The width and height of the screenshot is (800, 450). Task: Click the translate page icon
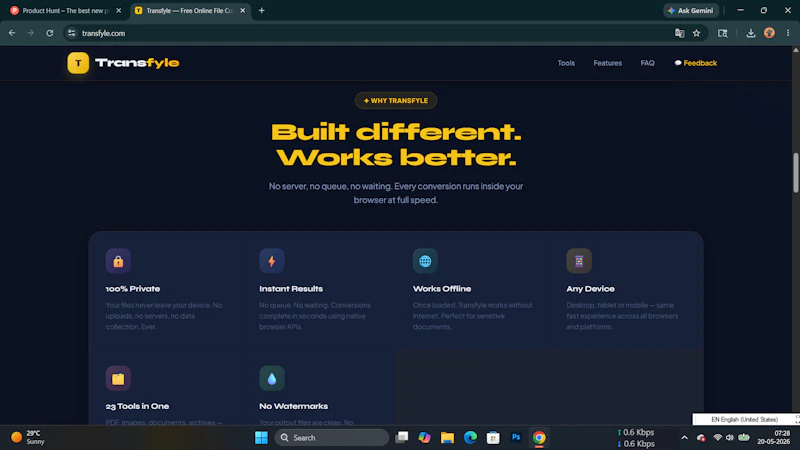click(x=679, y=33)
